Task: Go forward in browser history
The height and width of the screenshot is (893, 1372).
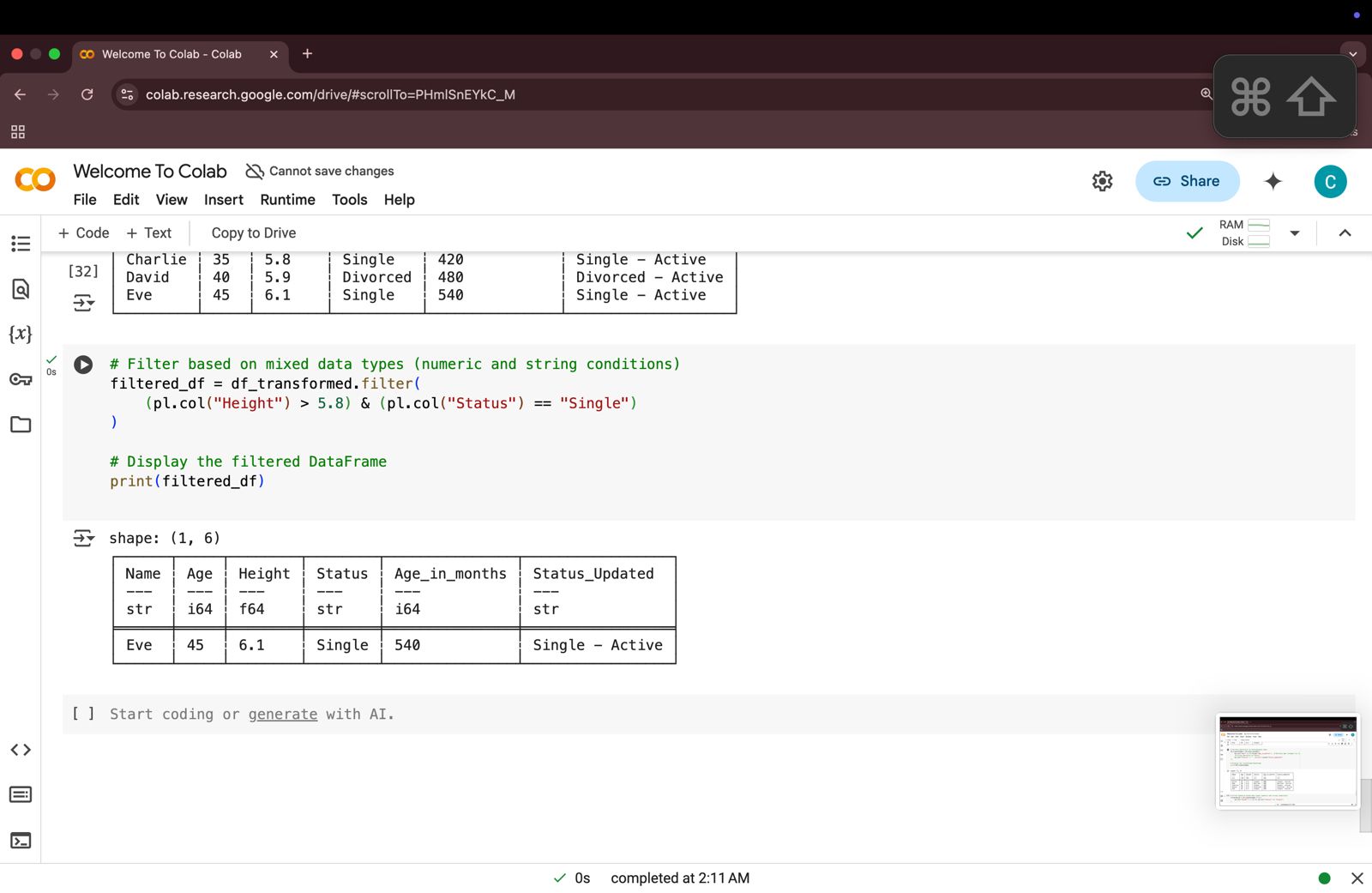Action: (x=53, y=94)
